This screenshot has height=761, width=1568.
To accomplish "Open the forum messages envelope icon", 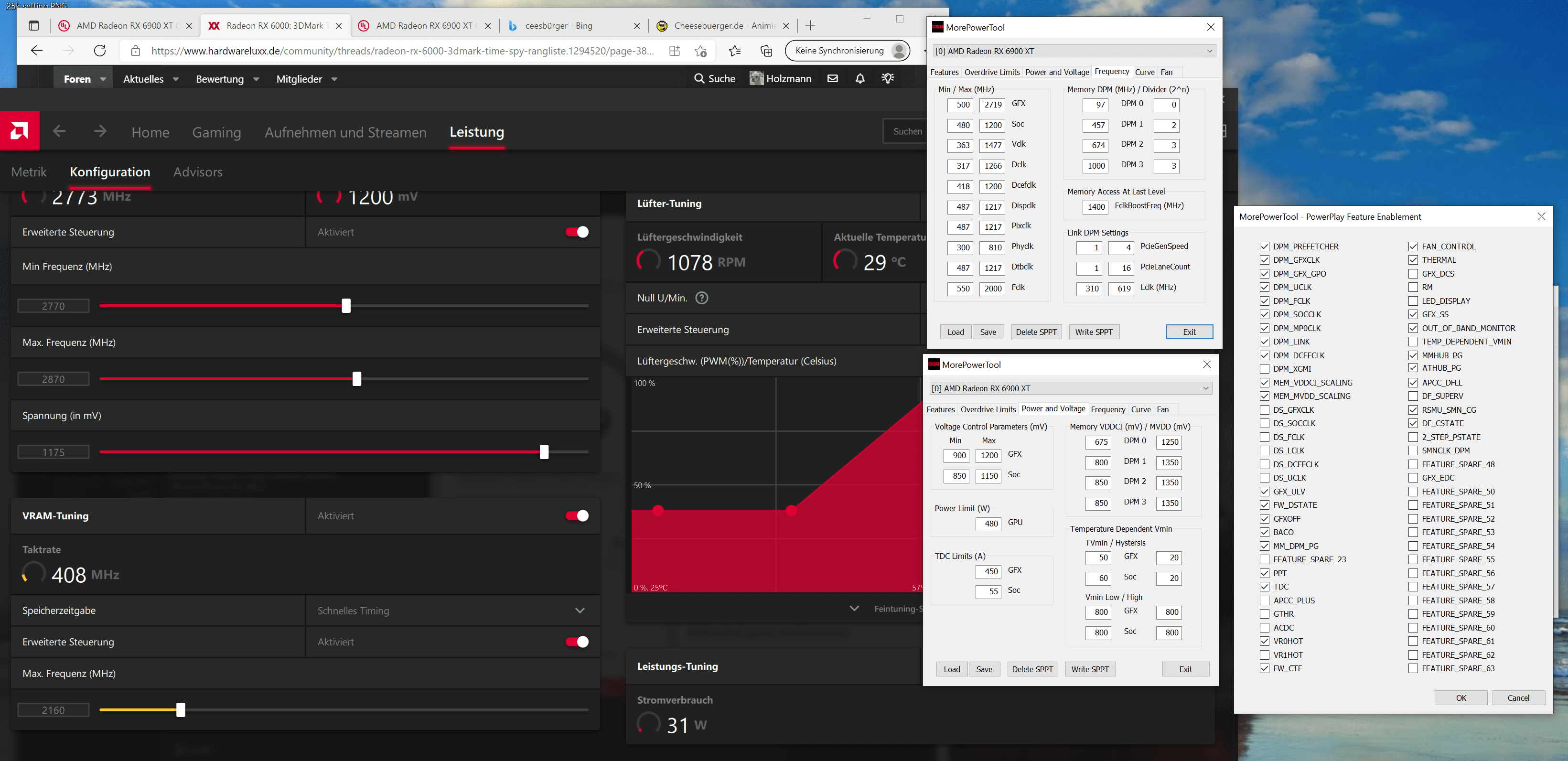I will [x=832, y=78].
